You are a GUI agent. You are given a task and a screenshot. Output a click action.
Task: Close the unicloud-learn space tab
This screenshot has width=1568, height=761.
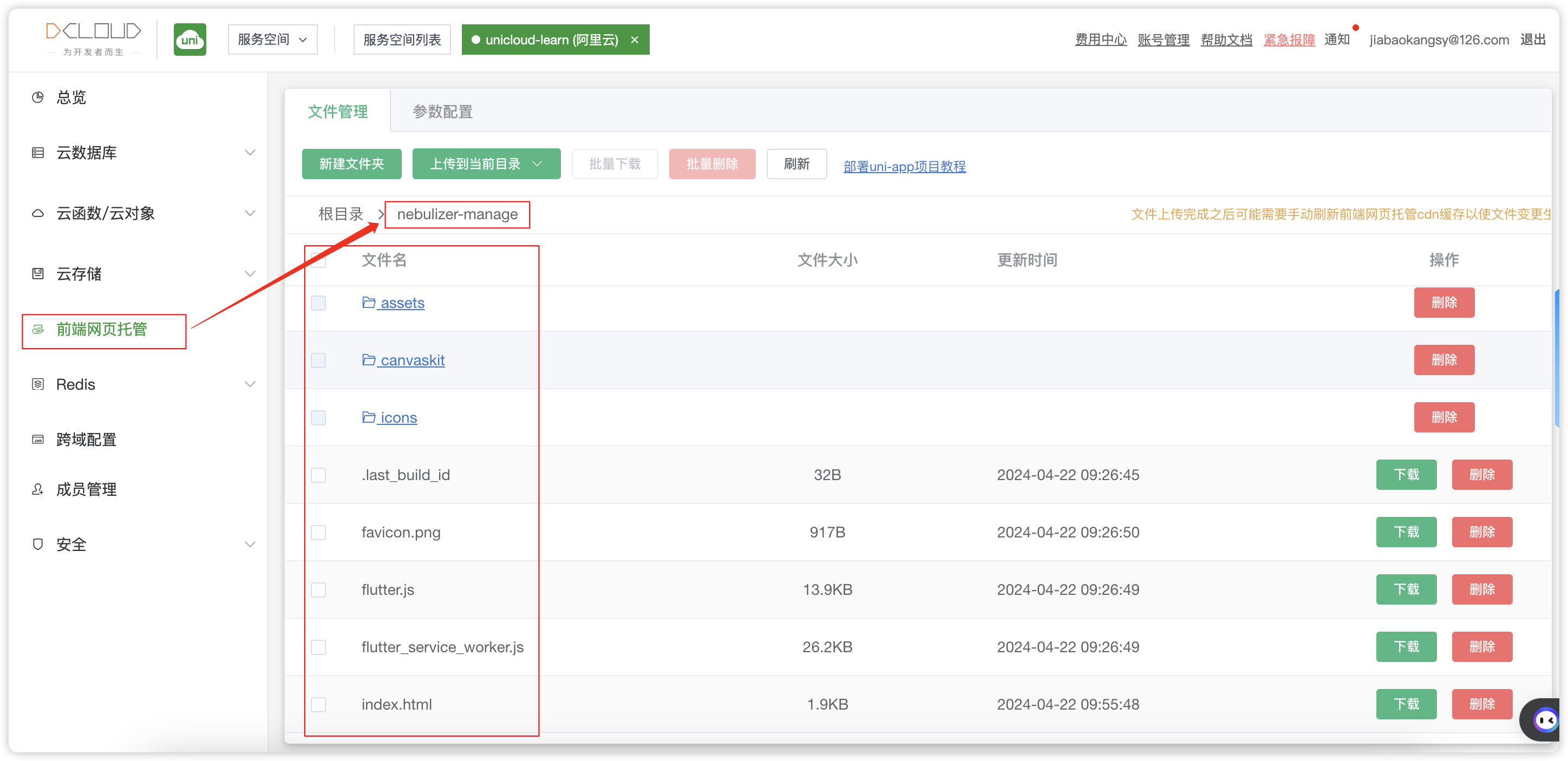click(634, 40)
